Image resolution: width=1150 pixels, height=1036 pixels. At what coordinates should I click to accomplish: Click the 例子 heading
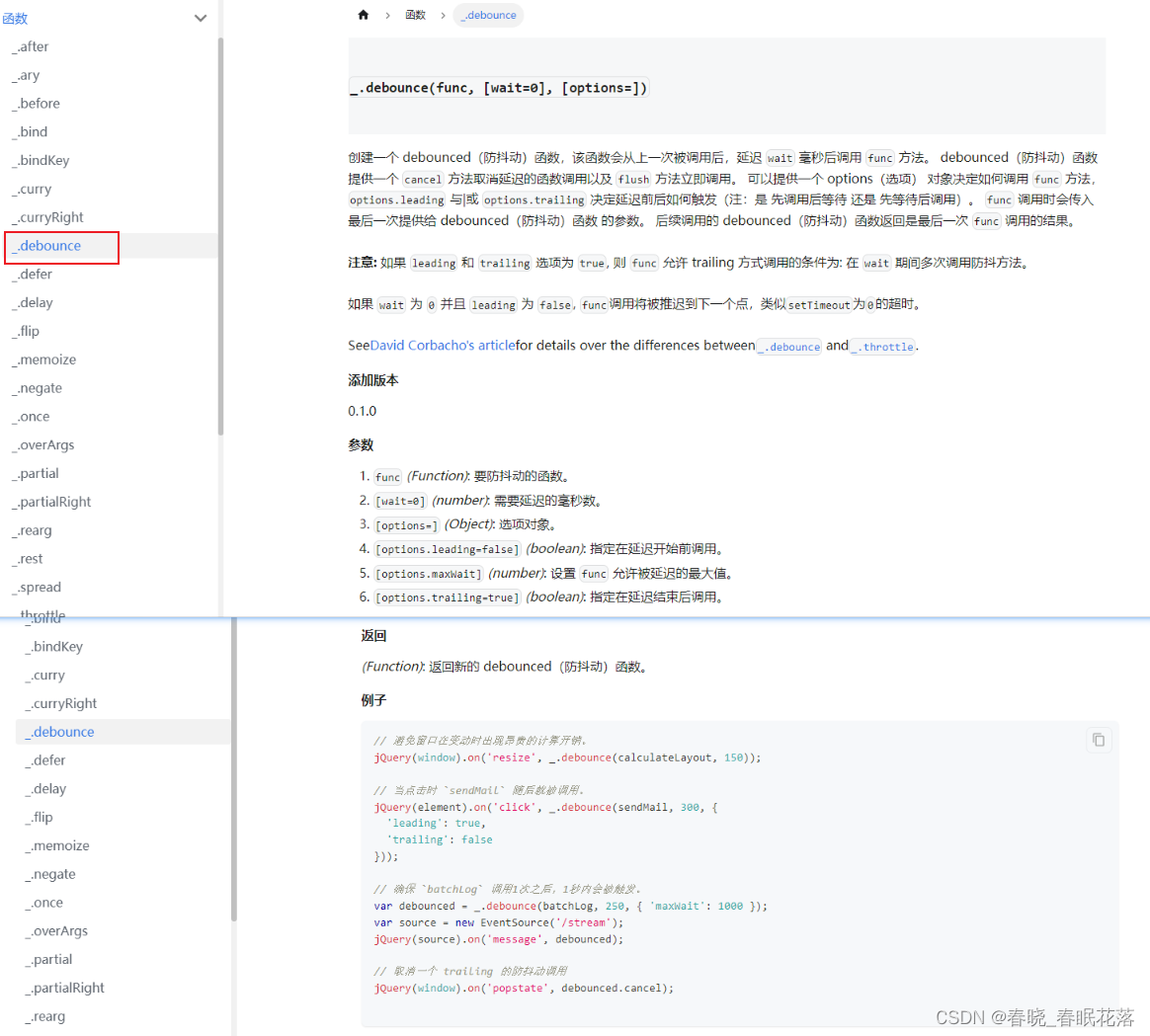pos(374,700)
